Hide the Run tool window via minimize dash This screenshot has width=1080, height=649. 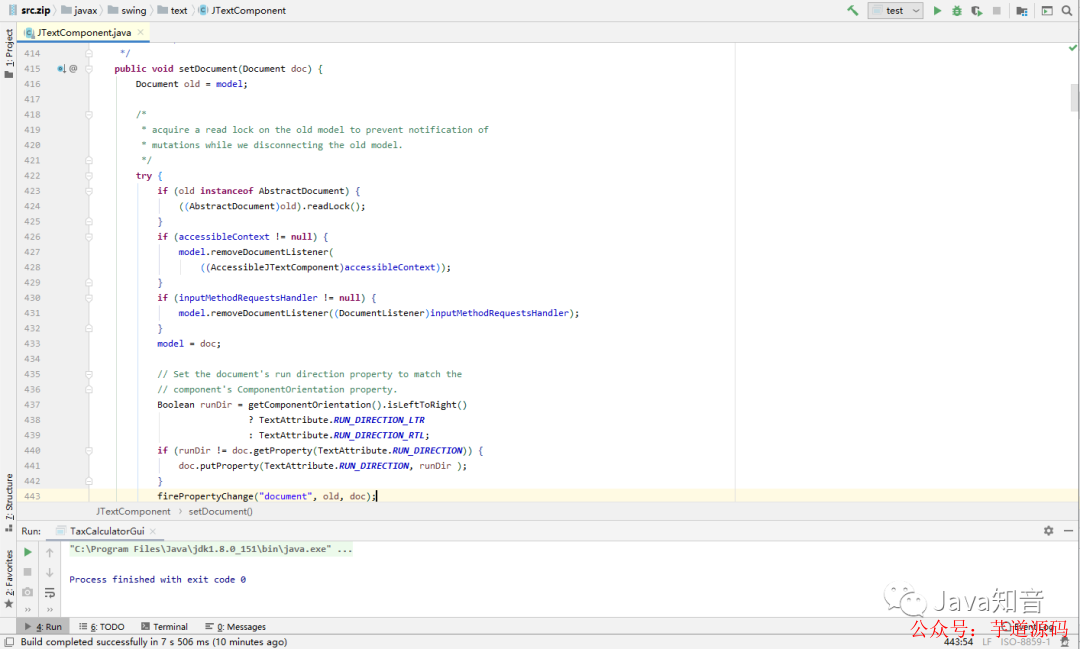[x=1068, y=530]
